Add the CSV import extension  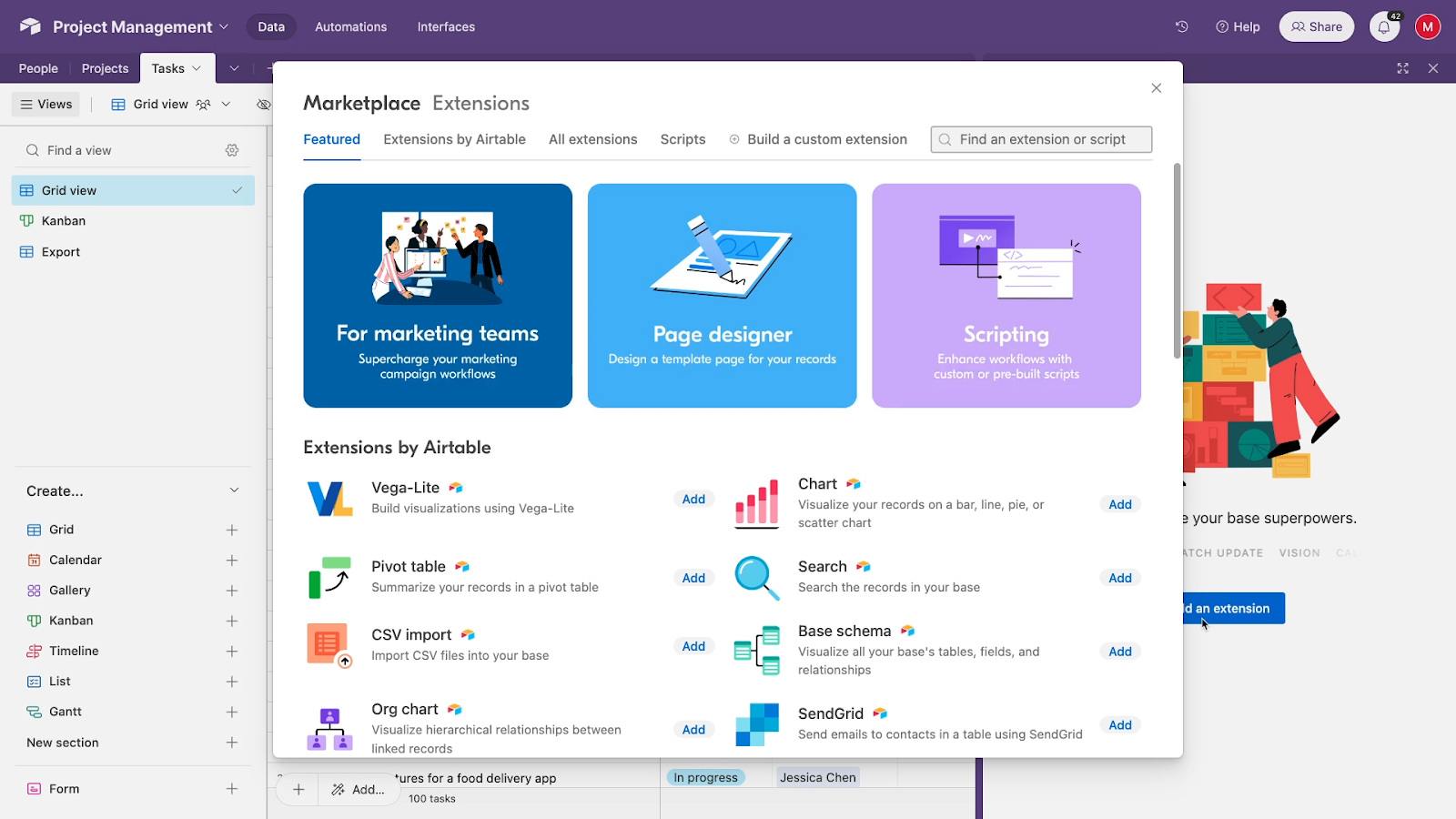point(693,646)
